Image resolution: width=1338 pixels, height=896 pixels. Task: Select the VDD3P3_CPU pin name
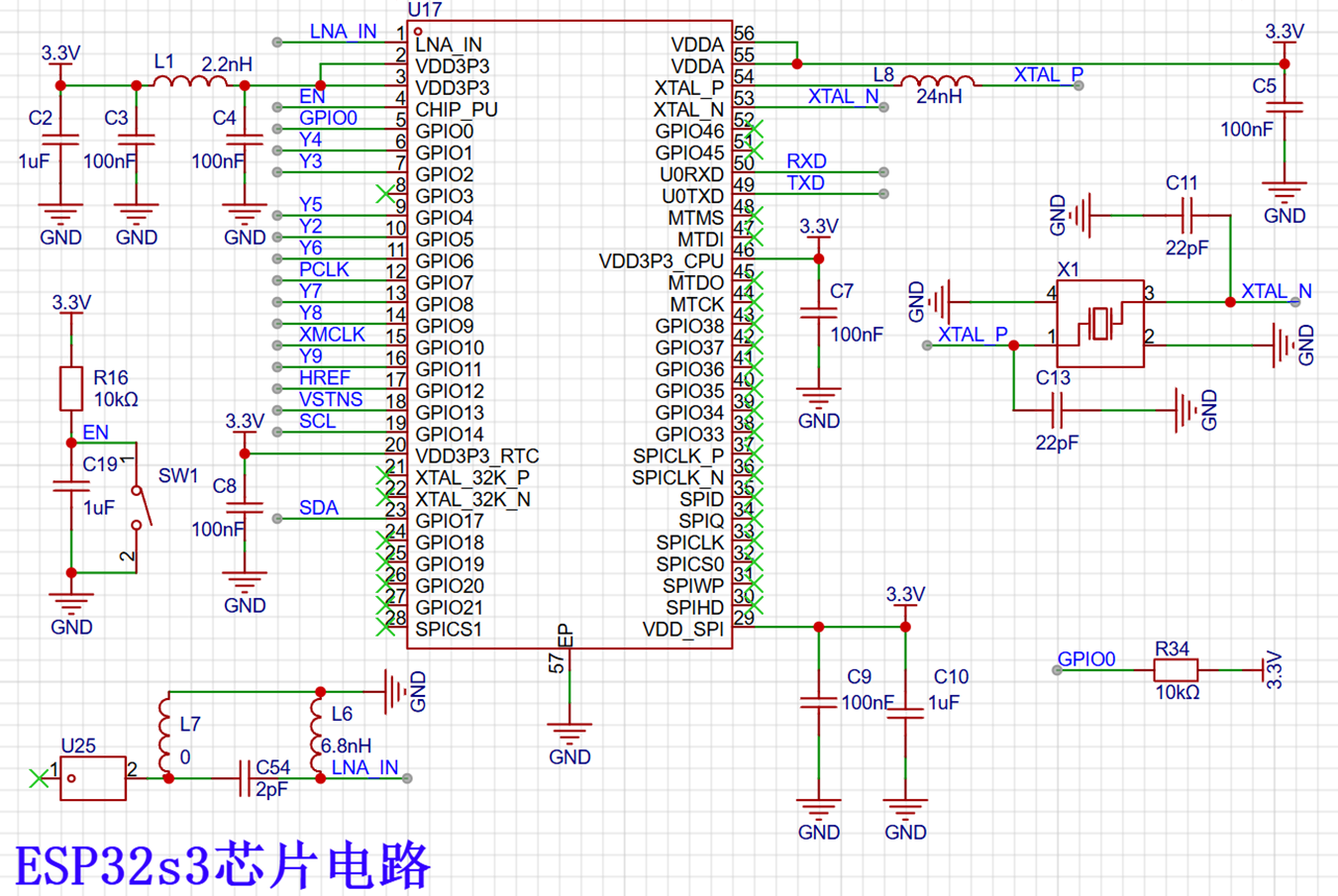pos(662,260)
